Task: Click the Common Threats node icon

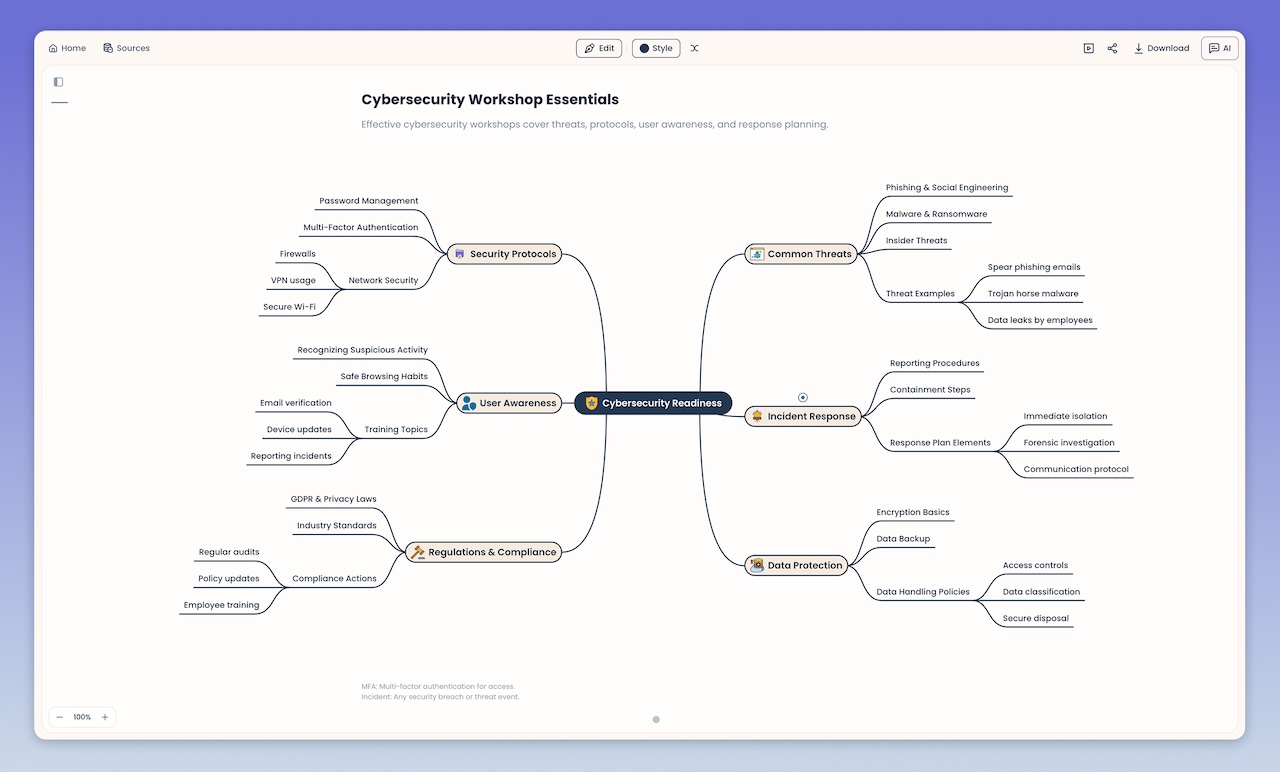Action: [757, 254]
